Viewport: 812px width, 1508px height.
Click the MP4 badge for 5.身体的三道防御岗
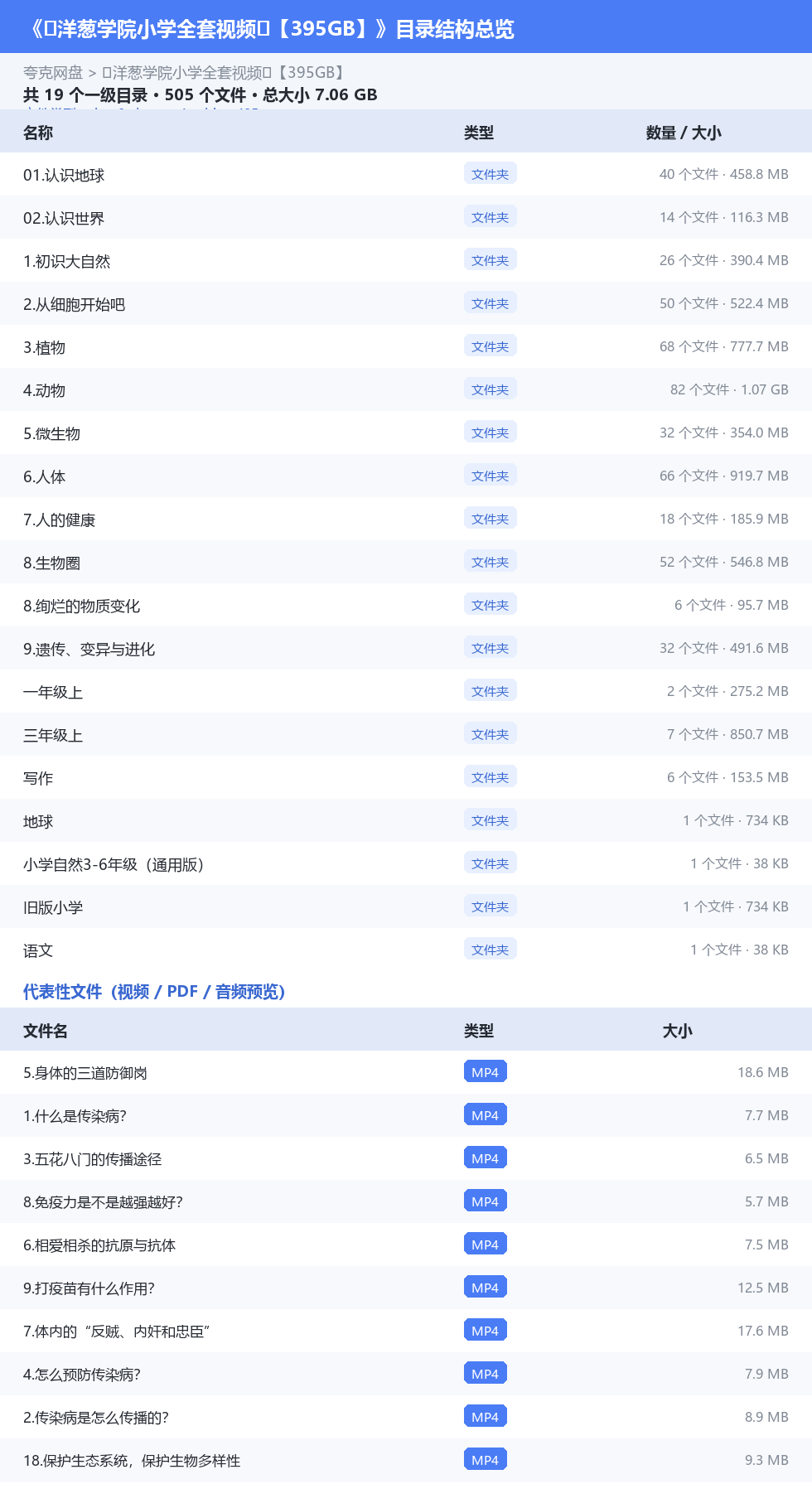coord(486,1072)
